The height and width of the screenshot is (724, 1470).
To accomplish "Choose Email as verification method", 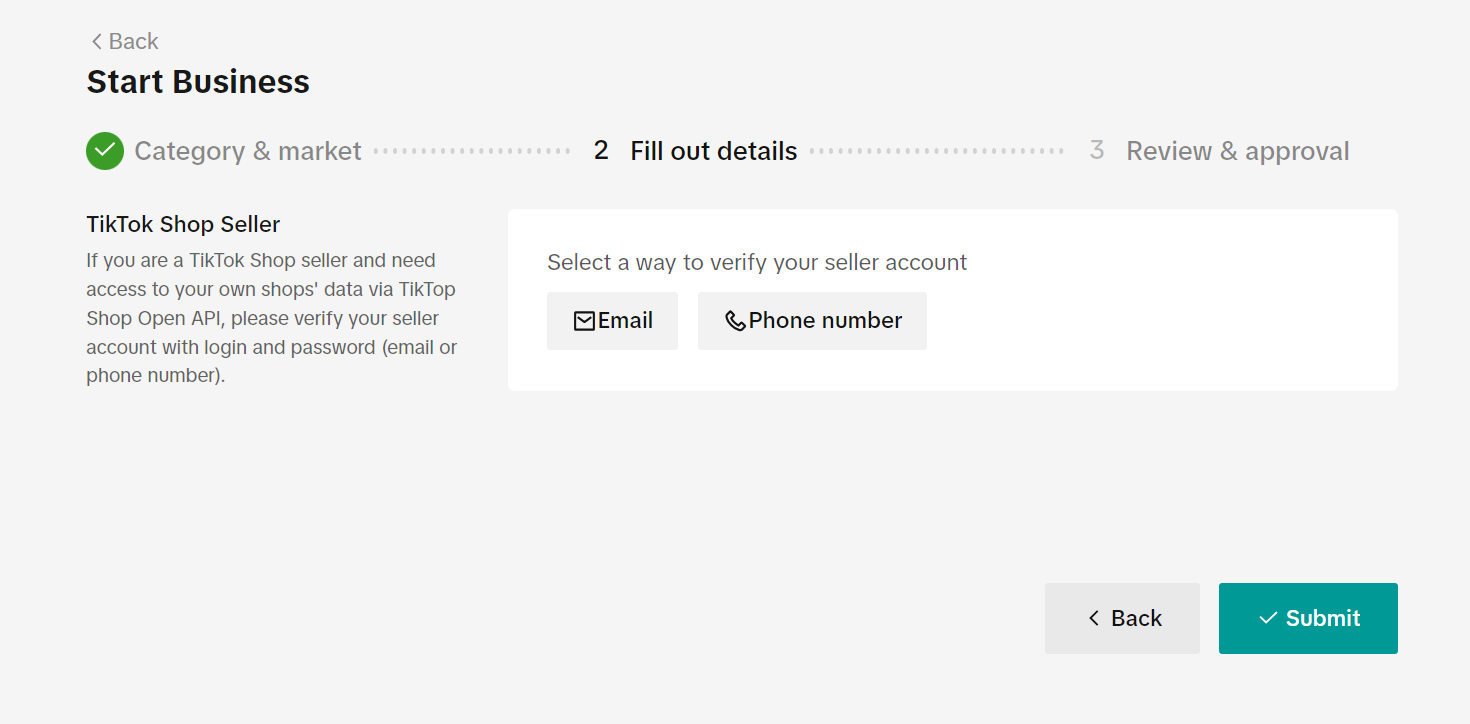I will (x=612, y=321).
